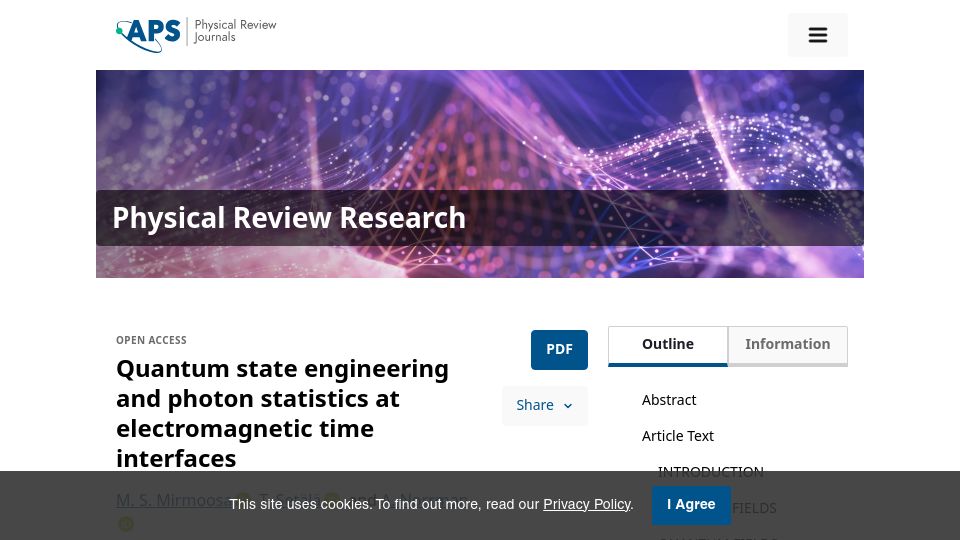Click the OPEN ACCESS label
This screenshot has width=960, height=540.
point(151,340)
